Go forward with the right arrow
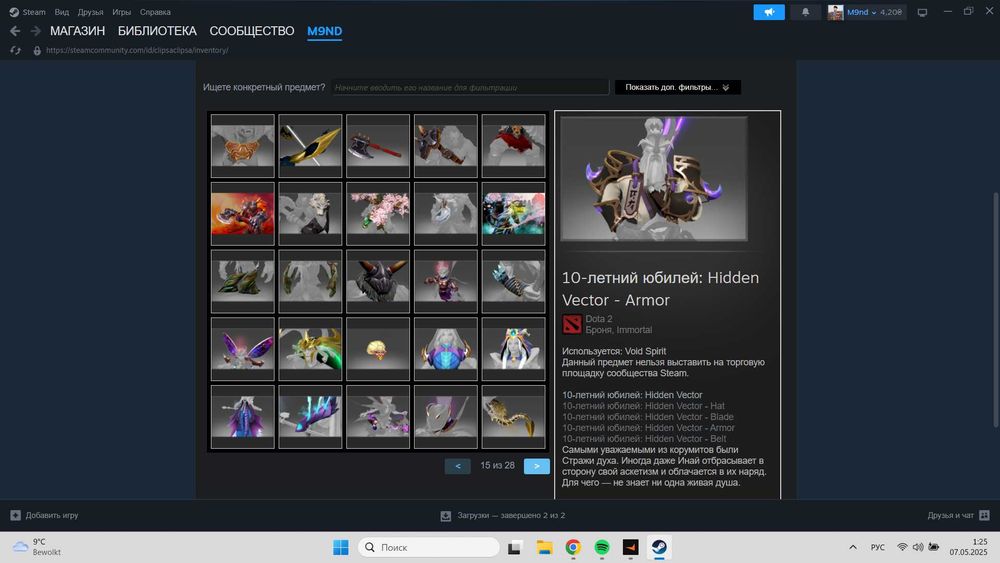The image size is (1000, 563). click(x=36, y=31)
